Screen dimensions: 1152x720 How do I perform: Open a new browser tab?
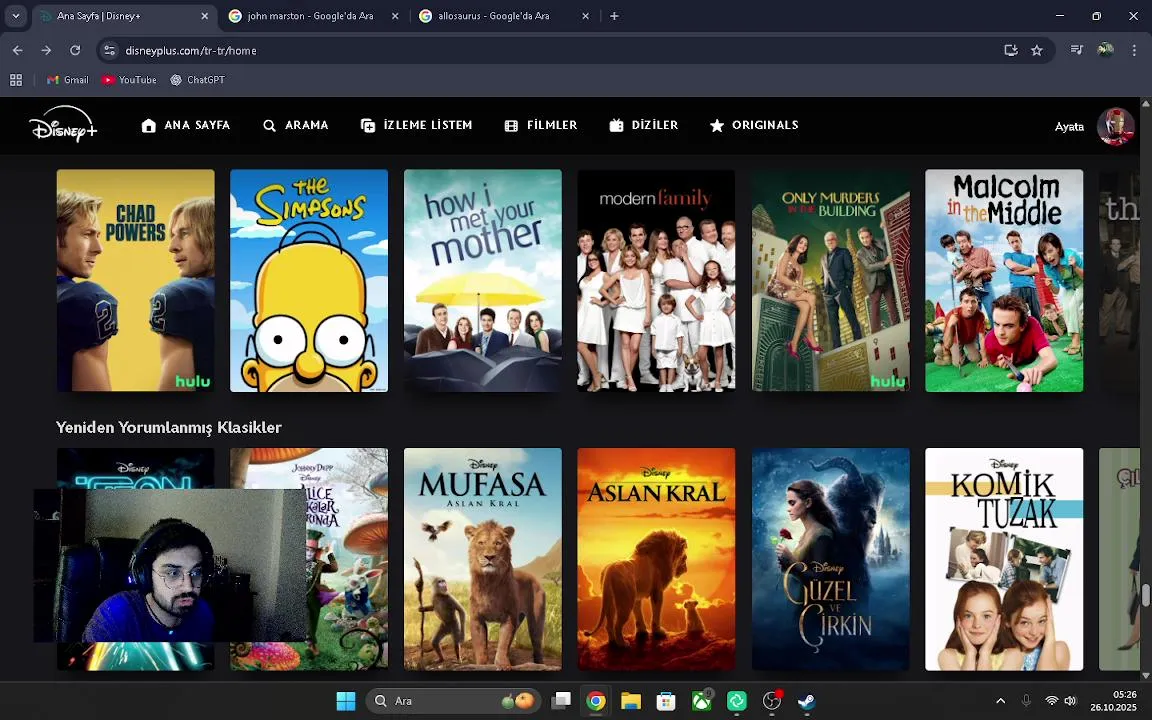click(x=614, y=16)
